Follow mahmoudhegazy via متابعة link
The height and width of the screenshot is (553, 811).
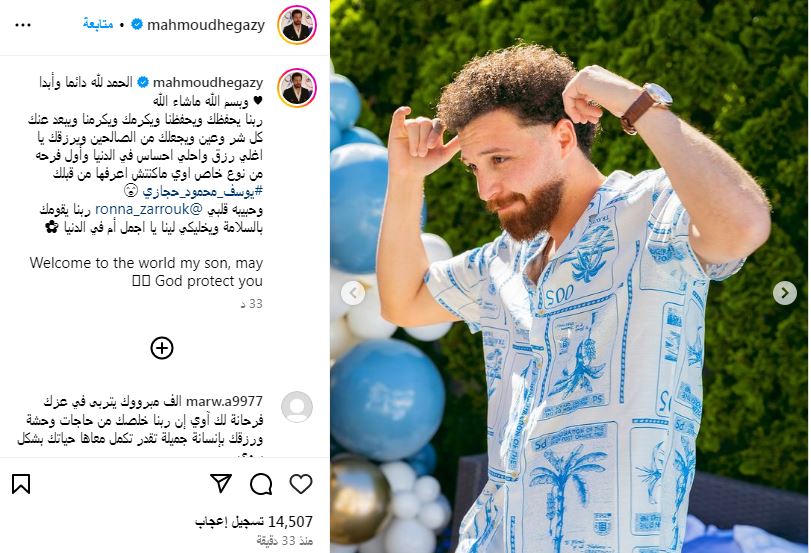click(98, 24)
